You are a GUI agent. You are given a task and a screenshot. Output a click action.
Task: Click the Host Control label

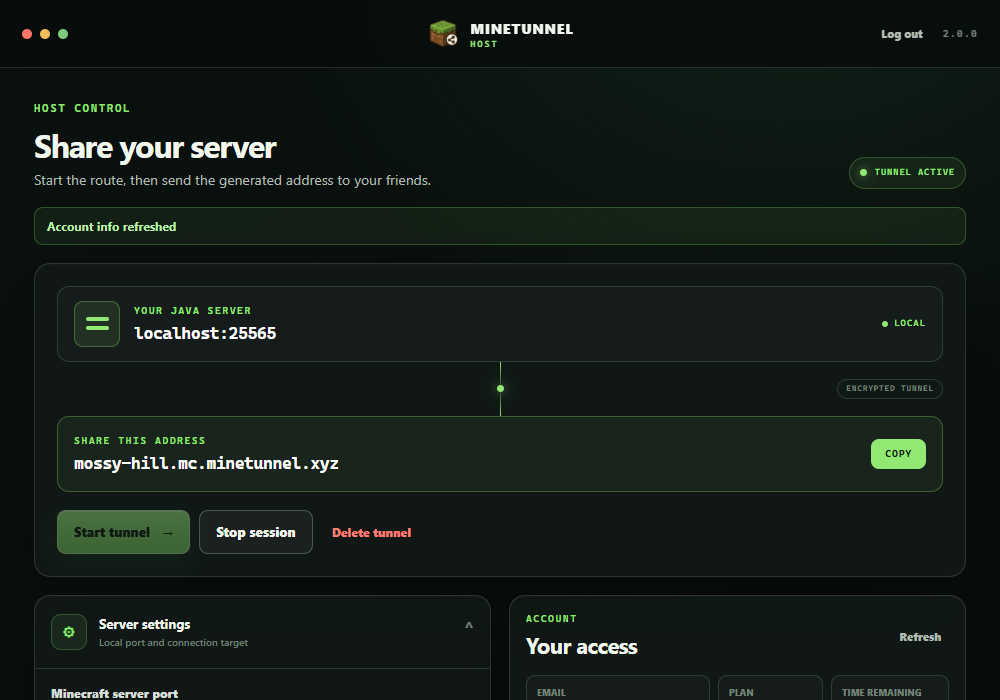82,108
